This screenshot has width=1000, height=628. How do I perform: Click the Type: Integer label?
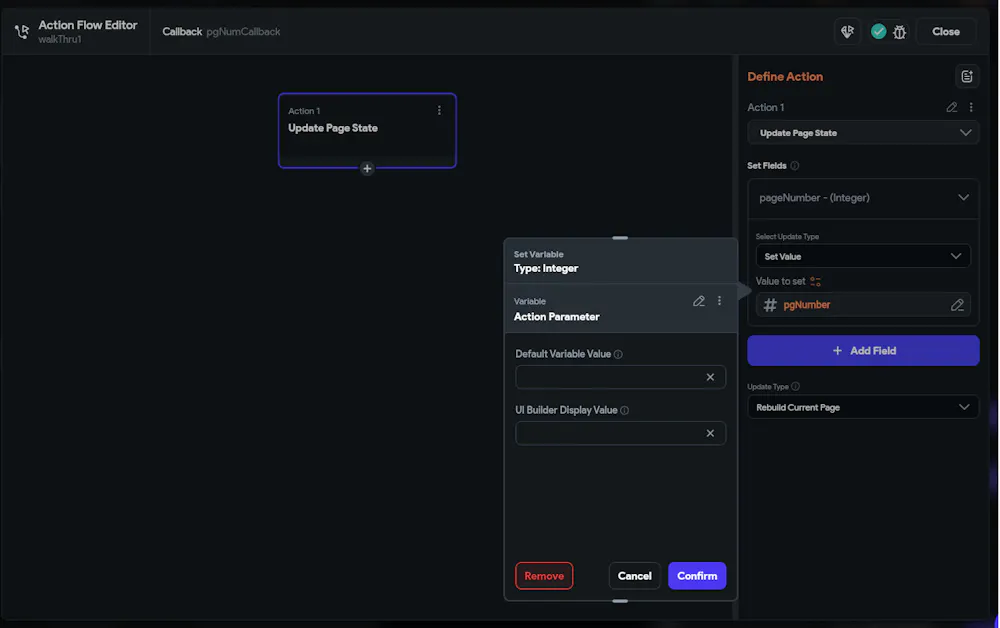coord(546,268)
